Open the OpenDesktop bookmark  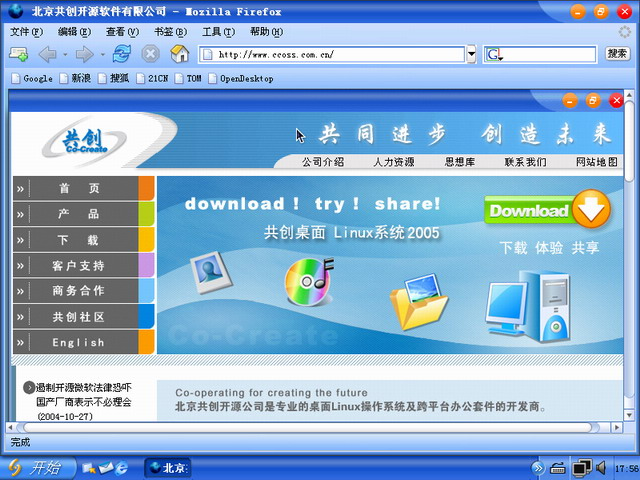[x=241, y=78]
